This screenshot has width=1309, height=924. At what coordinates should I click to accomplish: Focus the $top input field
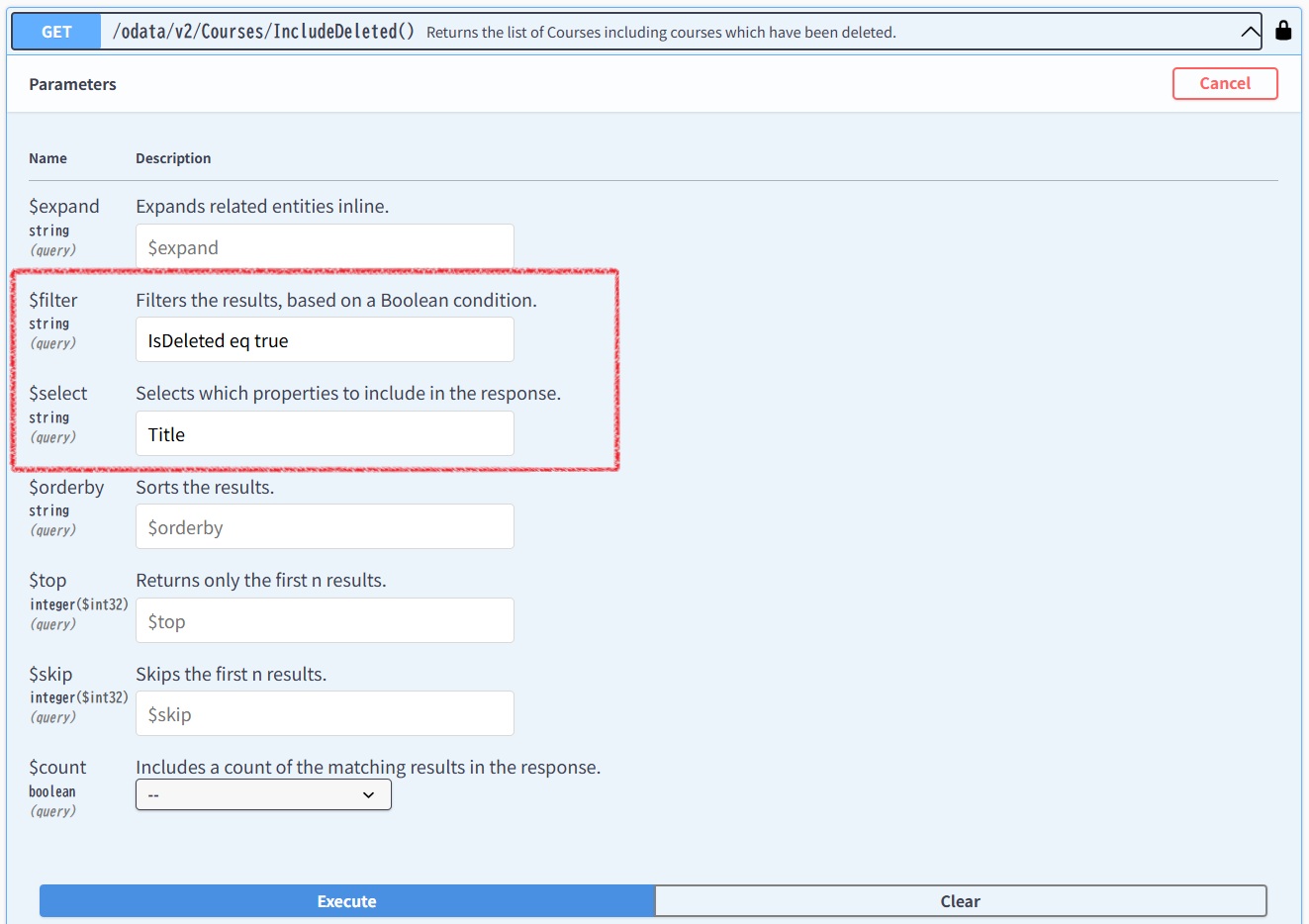click(x=325, y=620)
